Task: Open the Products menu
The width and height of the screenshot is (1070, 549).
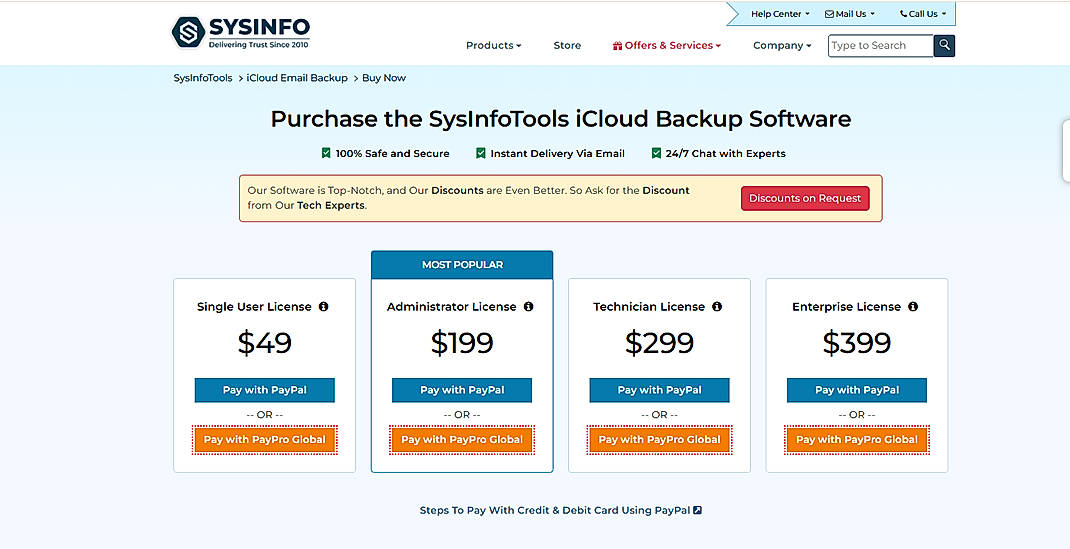Action: [x=493, y=46]
